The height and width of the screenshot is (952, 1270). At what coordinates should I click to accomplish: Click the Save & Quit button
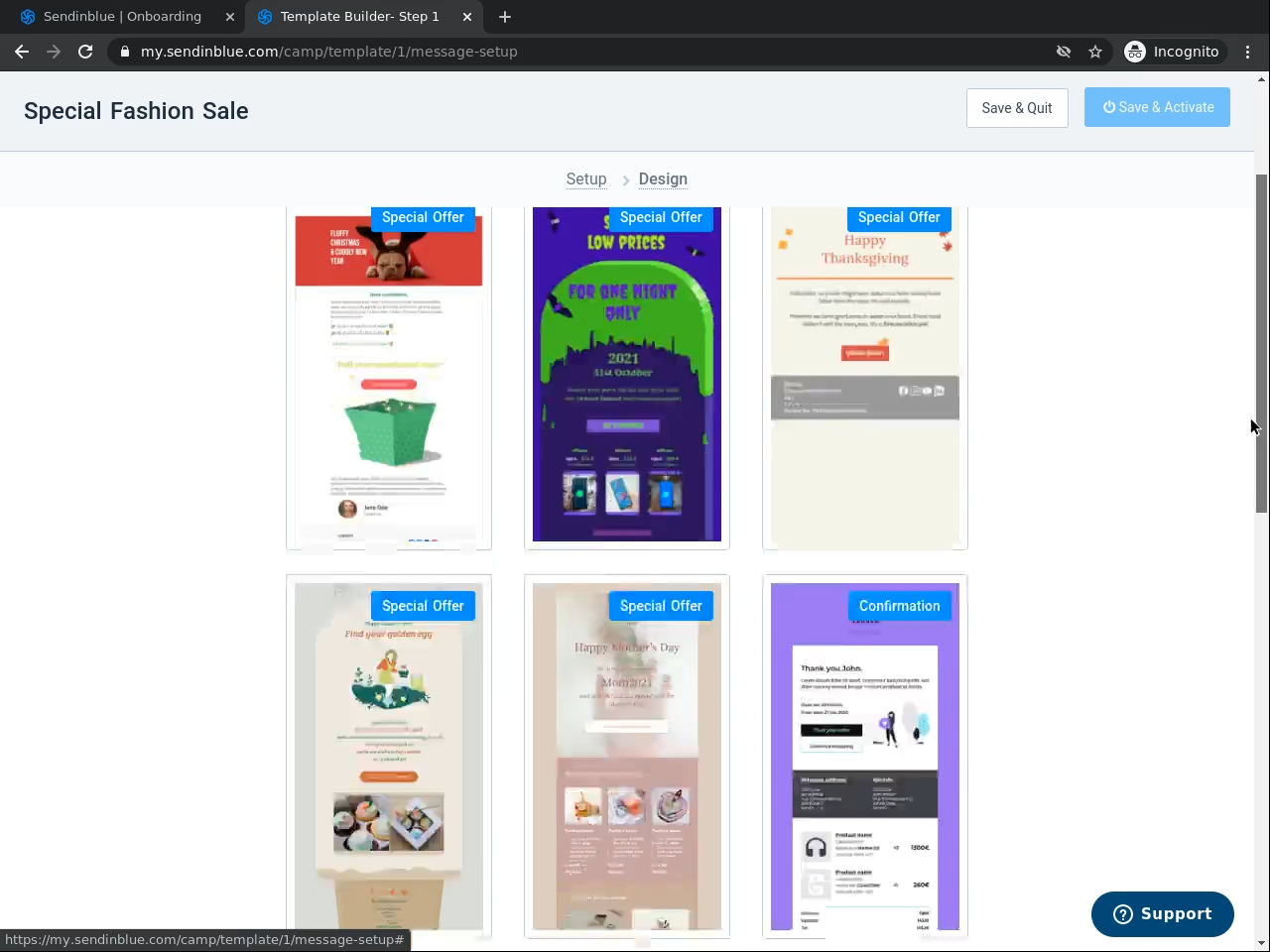(1017, 108)
